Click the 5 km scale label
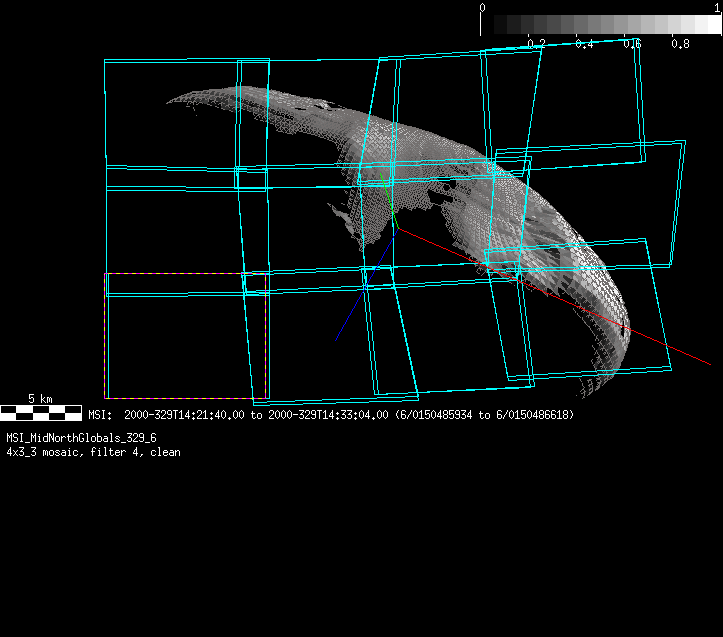 [40, 398]
